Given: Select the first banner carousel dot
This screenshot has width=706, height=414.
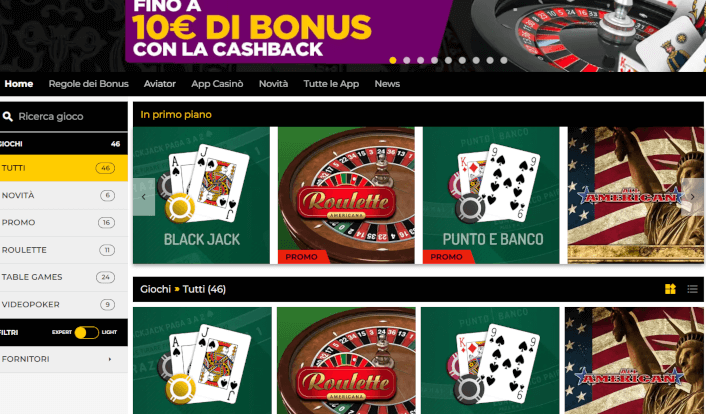Looking at the screenshot, I should 393,60.
